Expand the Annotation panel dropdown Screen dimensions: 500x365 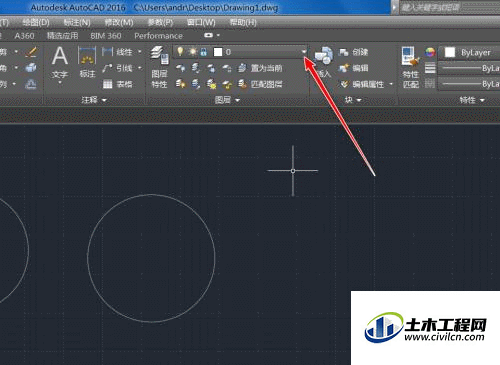click(104, 100)
